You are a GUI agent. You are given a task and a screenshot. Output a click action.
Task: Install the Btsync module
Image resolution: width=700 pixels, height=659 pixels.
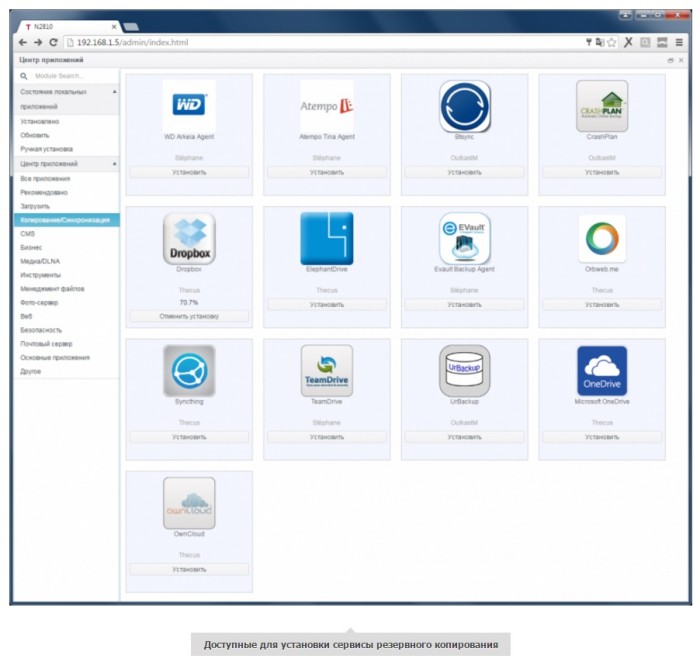tap(465, 172)
